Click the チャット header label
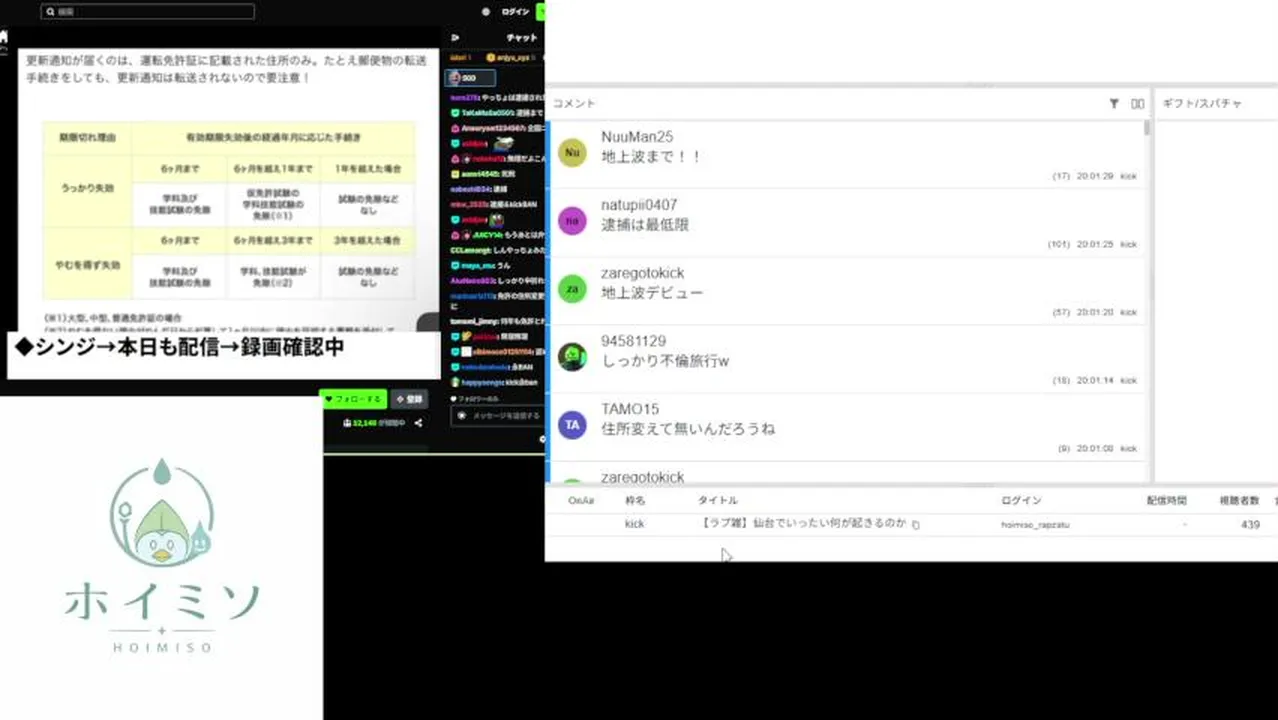 coord(521,38)
